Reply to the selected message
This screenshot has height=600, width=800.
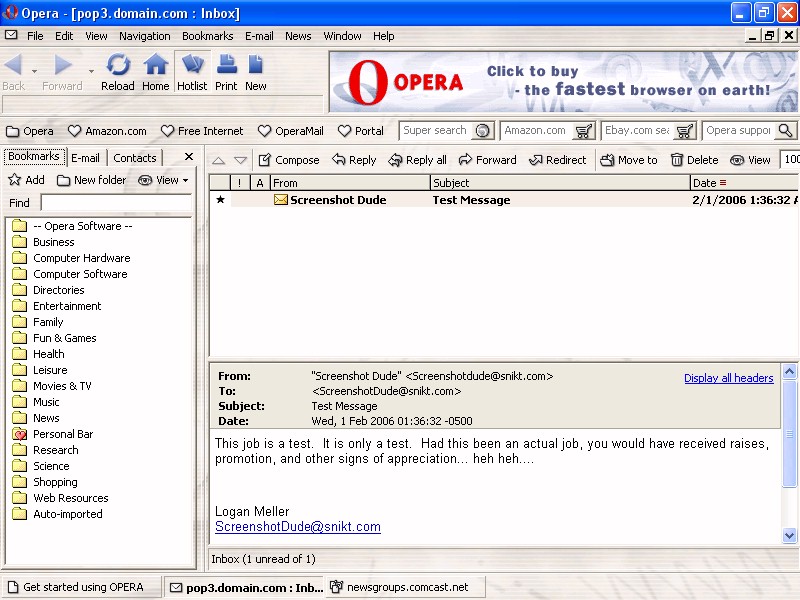pos(354,160)
